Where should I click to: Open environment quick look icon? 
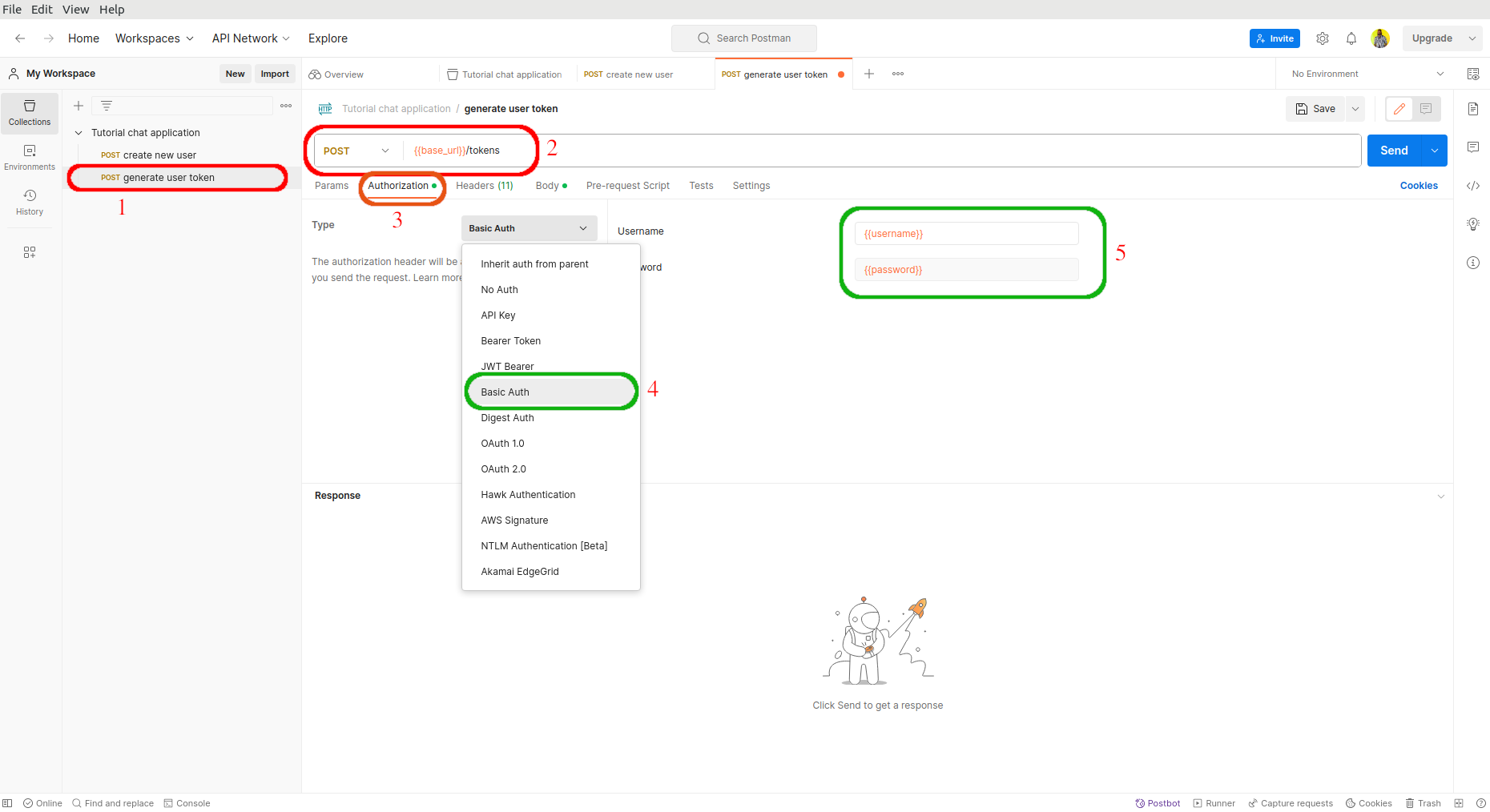(x=1473, y=74)
